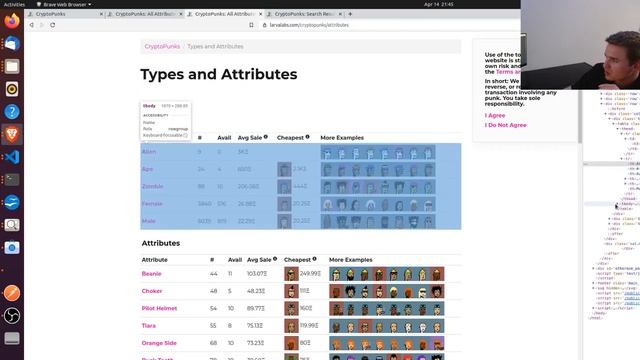Open the first script src link in DevTools

pyautogui.click(x=632, y=293)
